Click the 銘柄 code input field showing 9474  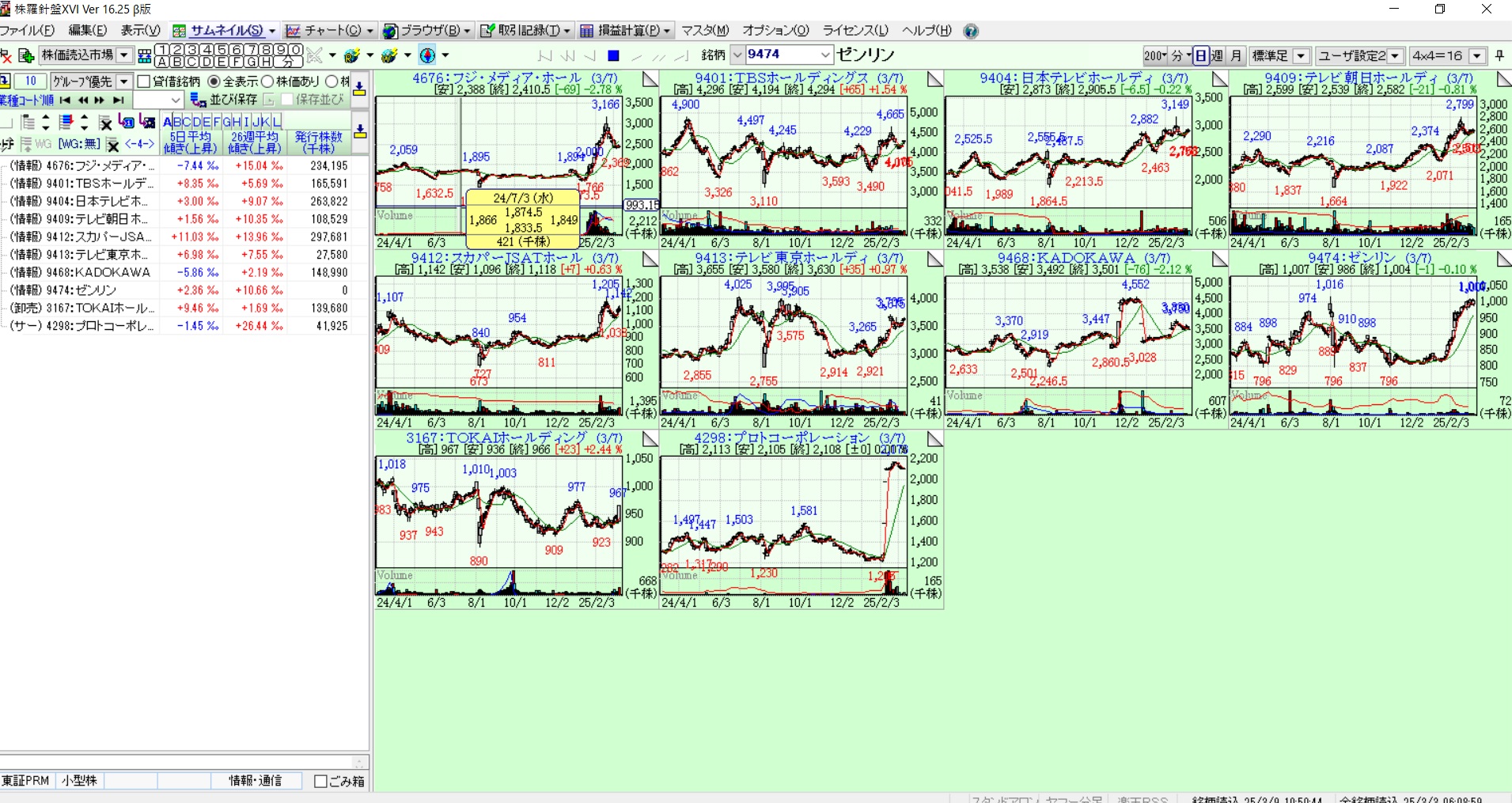pyautogui.click(x=782, y=55)
